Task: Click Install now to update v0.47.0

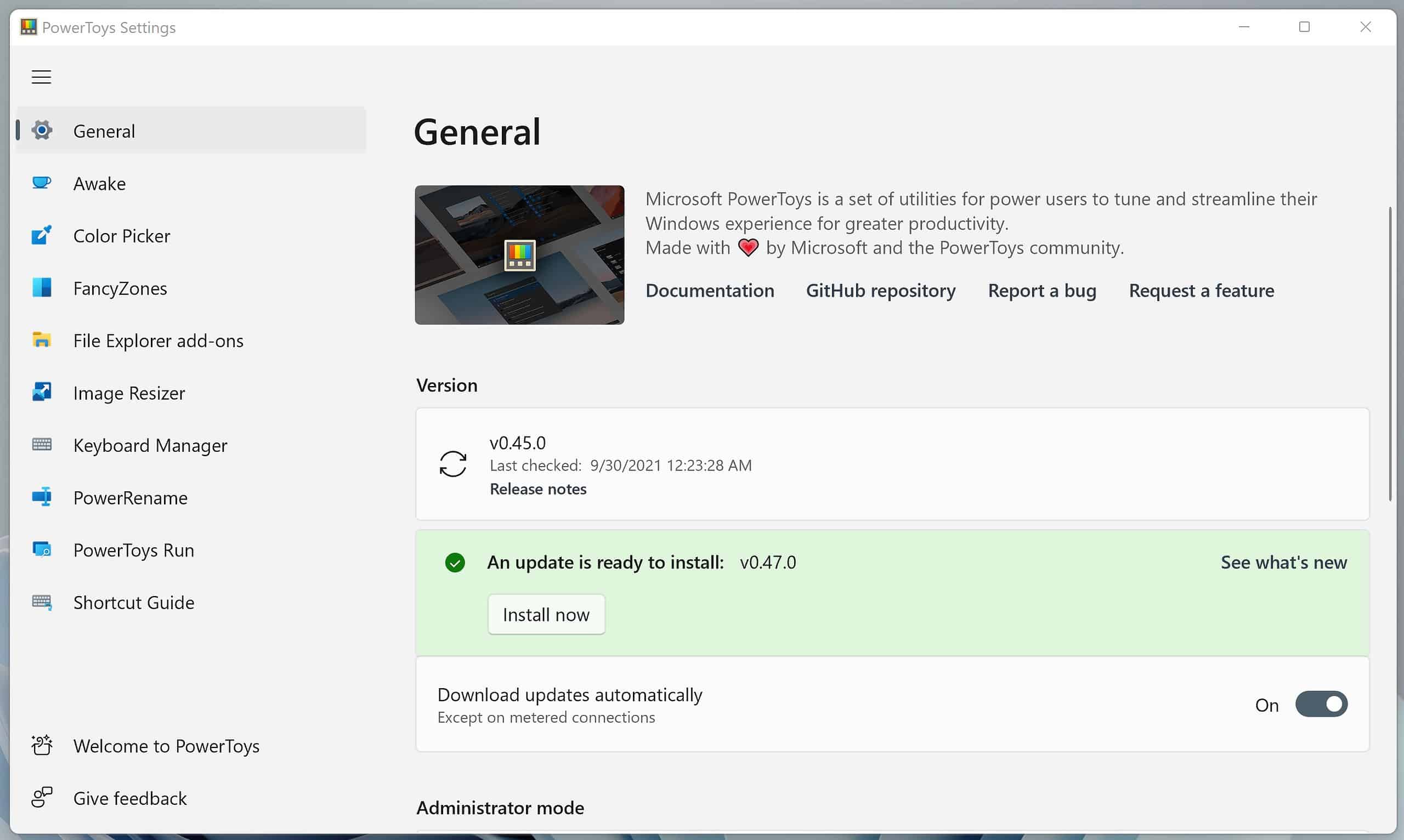Action: pyautogui.click(x=546, y=614)
